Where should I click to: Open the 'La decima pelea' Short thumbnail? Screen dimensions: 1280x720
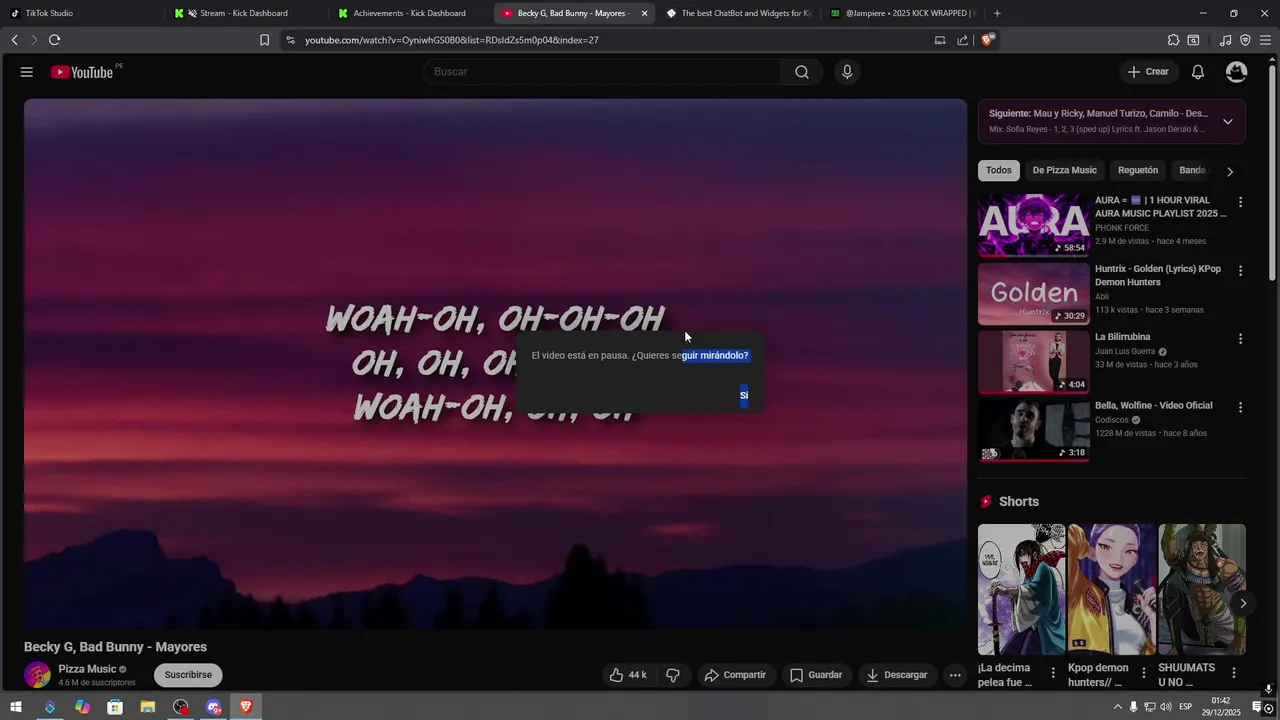pyautogui.click(x=1021, y=589)
